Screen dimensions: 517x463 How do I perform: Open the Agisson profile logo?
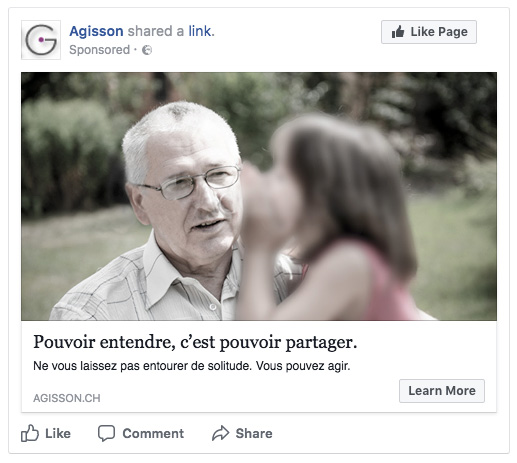41,40
